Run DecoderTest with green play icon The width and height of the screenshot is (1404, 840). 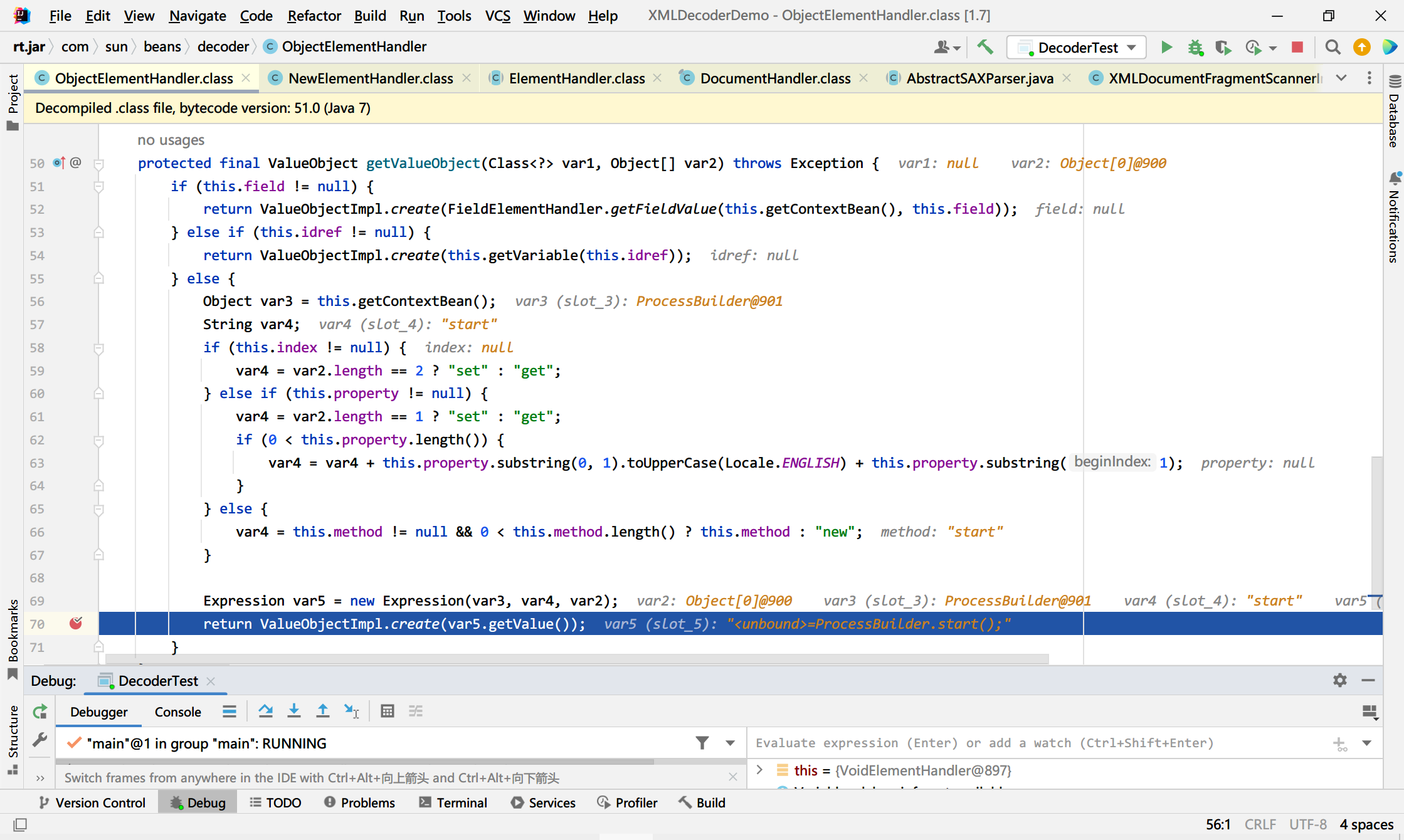(1166, 47)
